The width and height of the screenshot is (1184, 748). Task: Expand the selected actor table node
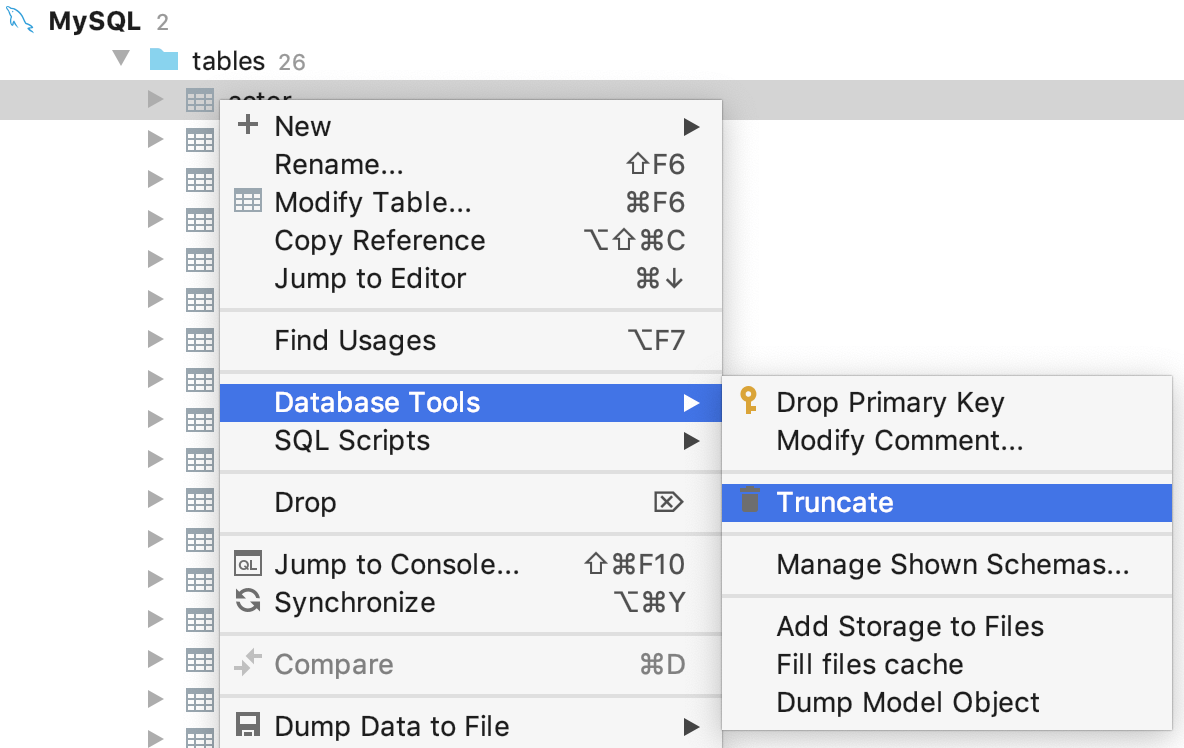pyautogui.click(x=156, y=99)
